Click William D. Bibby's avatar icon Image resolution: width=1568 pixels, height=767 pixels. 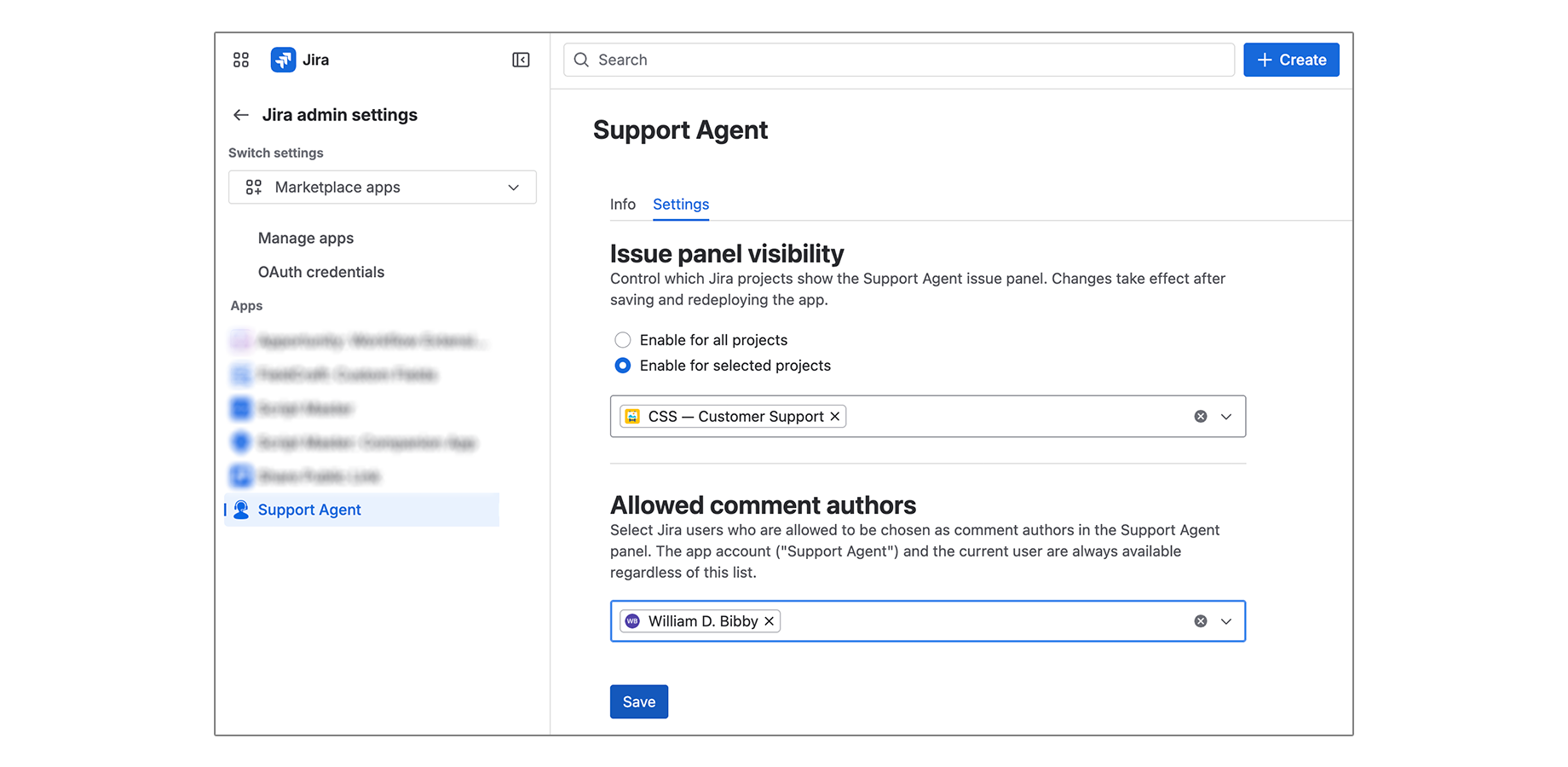point(632,621)
